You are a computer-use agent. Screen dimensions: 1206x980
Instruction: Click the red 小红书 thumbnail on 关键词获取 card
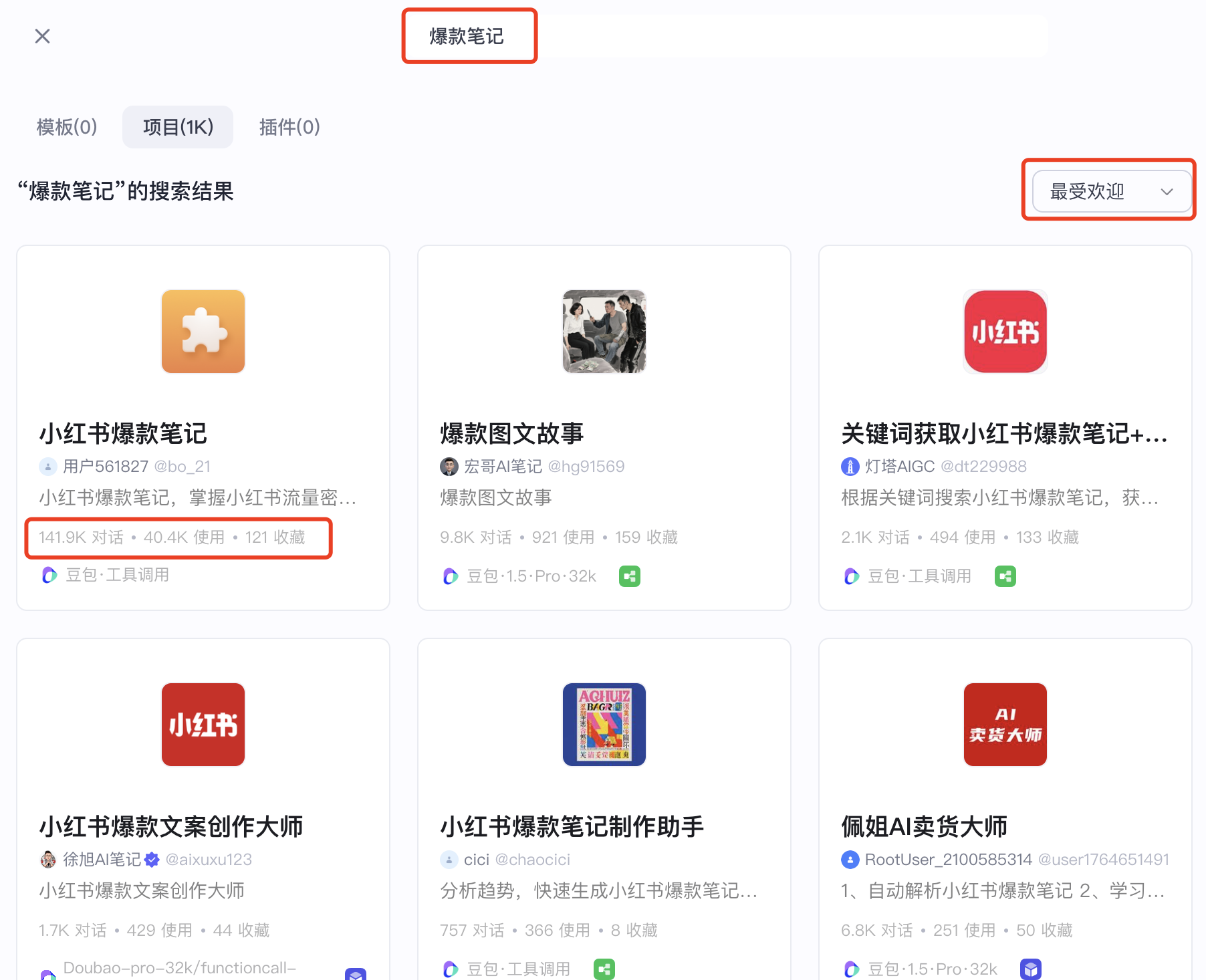tap(1005, 331)
